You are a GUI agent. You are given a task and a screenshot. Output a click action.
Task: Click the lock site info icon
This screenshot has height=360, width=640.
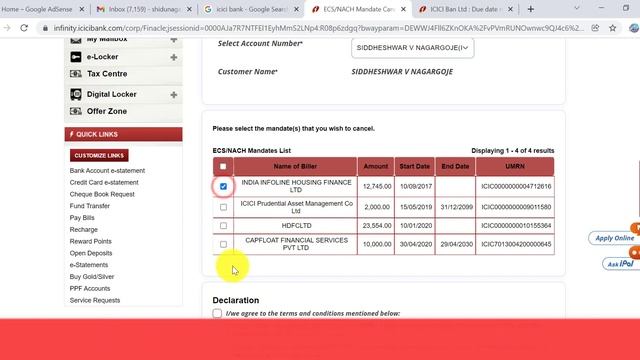[45, 28]
